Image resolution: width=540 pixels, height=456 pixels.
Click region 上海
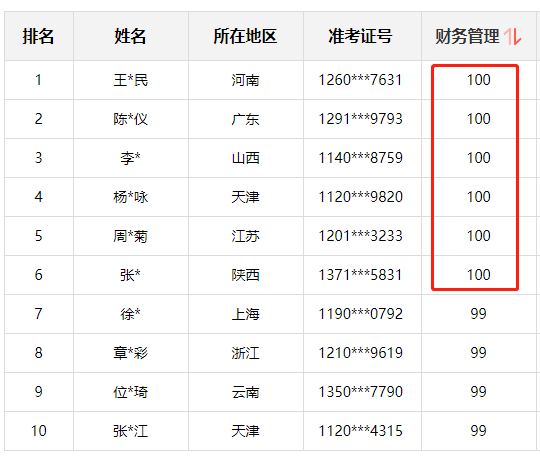246,314
